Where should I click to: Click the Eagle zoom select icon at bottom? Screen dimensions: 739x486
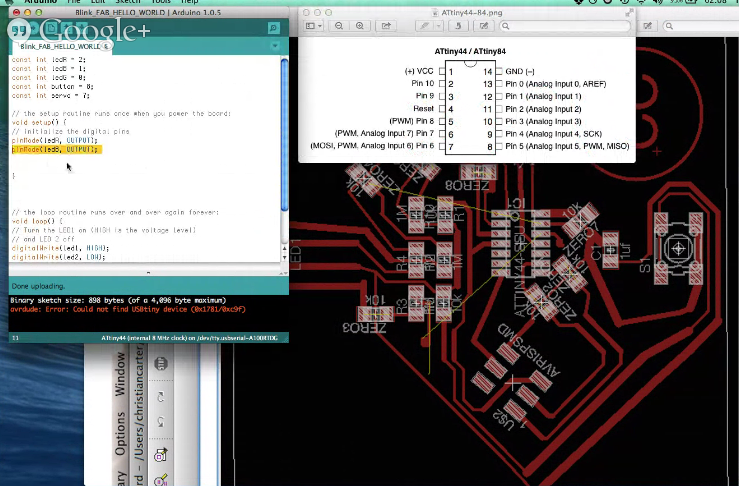pos(161,479)
